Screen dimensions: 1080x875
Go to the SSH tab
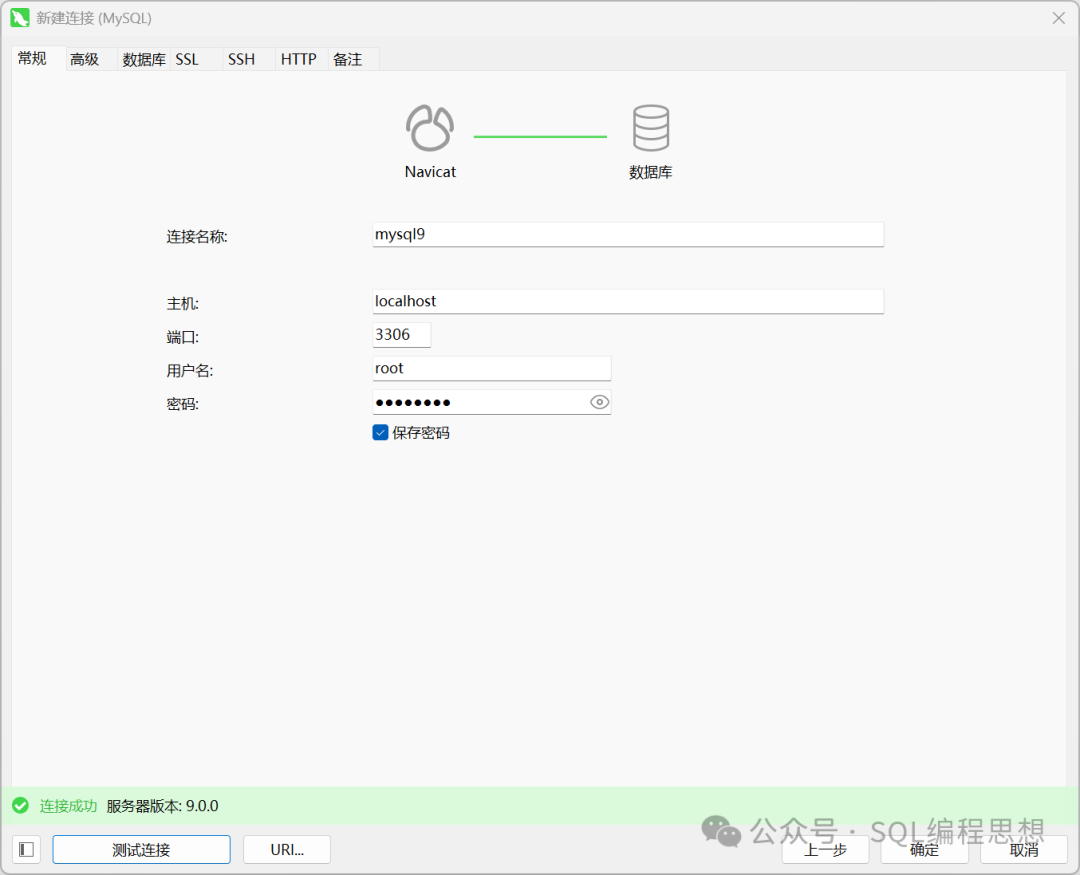241,60
